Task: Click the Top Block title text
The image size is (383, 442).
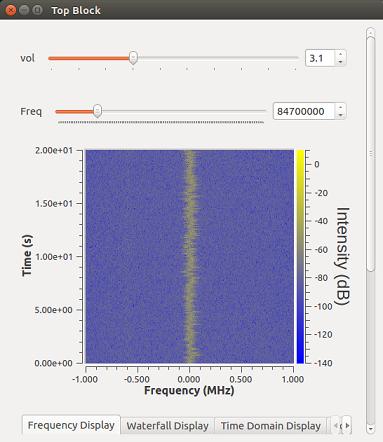Action: click(76, 10)
